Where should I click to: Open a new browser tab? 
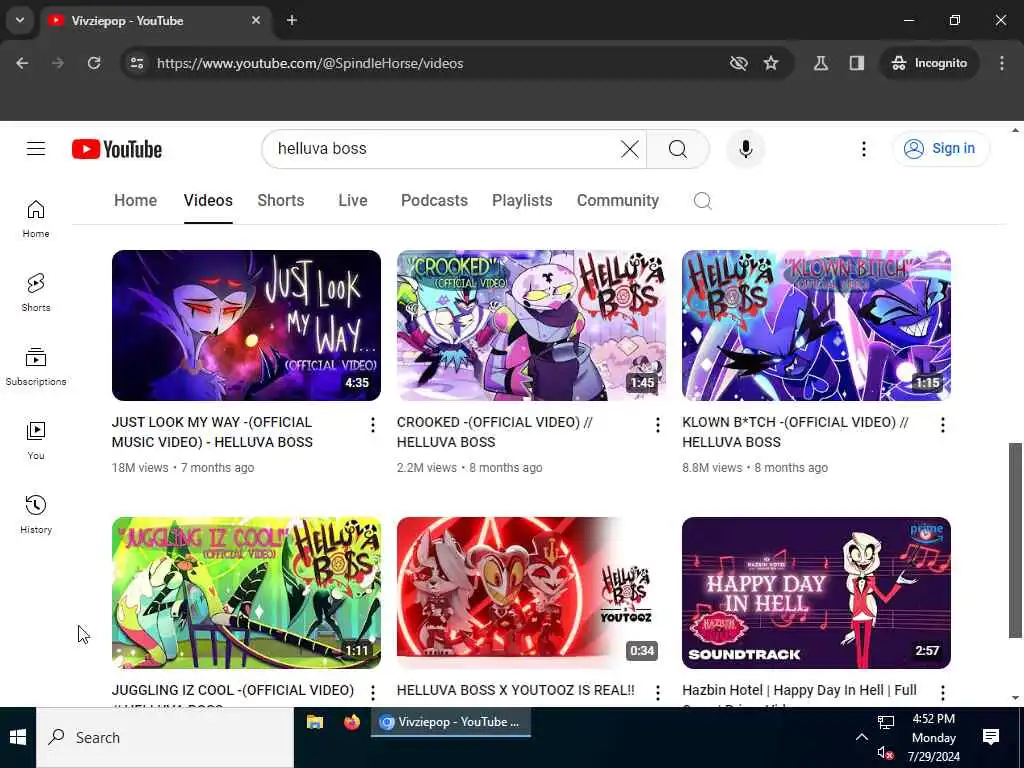point(292,20)
